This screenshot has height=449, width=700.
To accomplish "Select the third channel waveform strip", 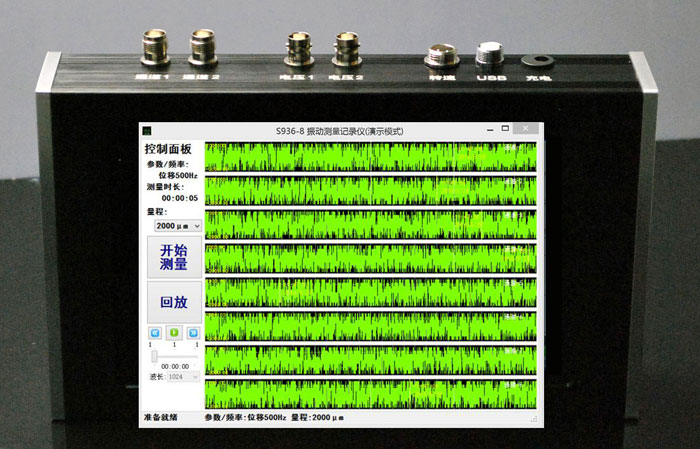I will tap(370, 224).
